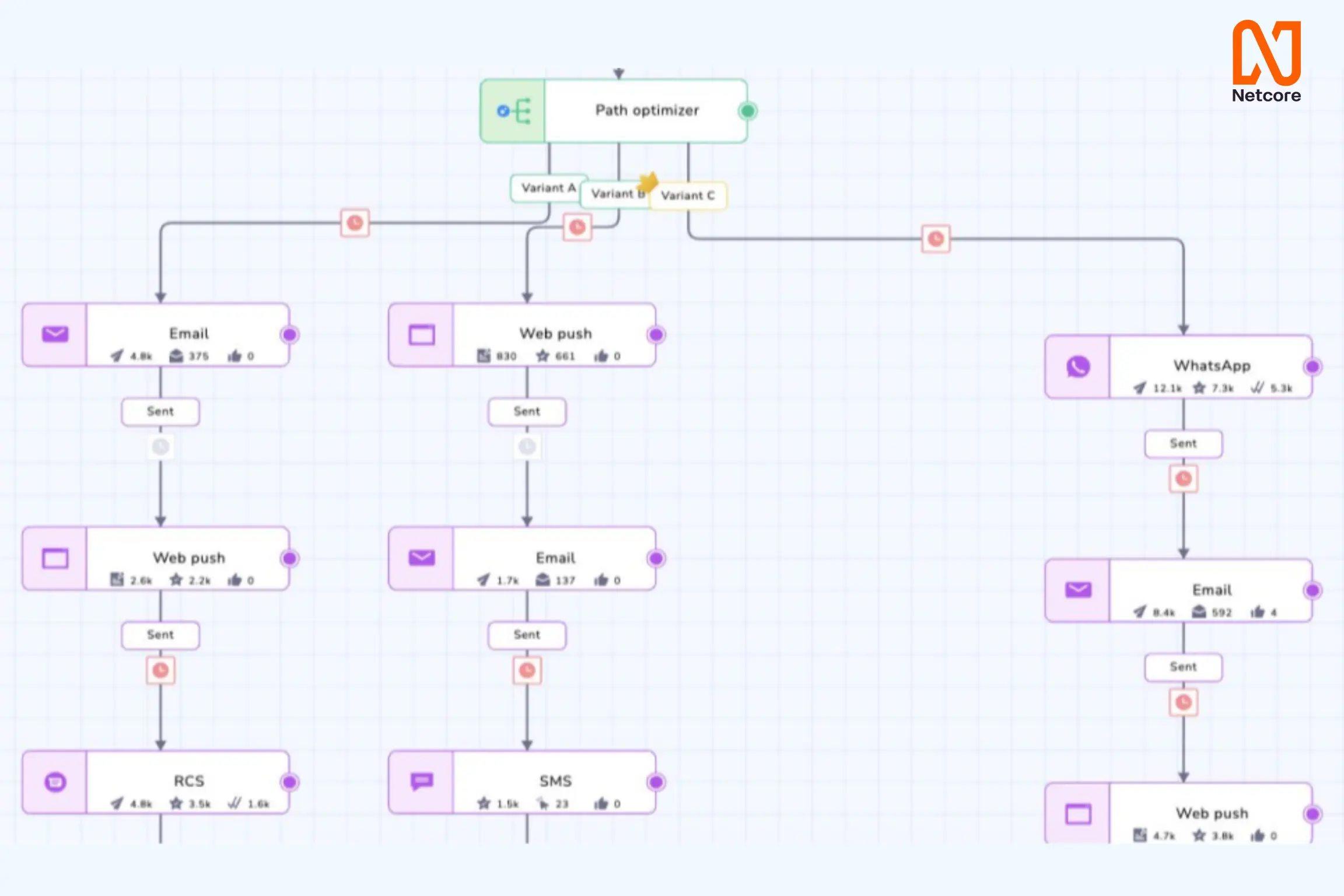This screenshot has width=1344, height=896.
Task: Open the wait clock on the Variant C path
Action: pos(936,239)
